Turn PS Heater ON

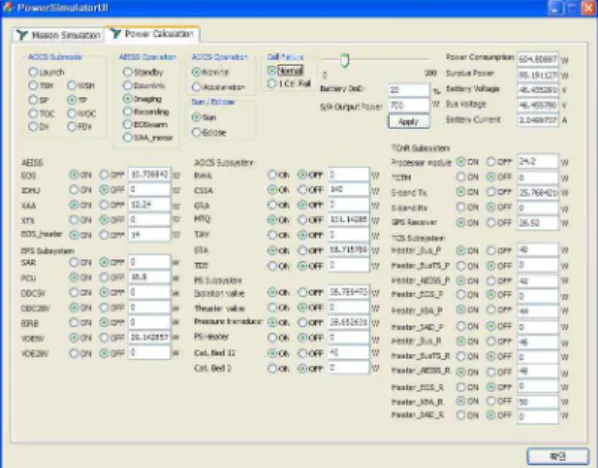pyautogui.click(x=272, y=338)
